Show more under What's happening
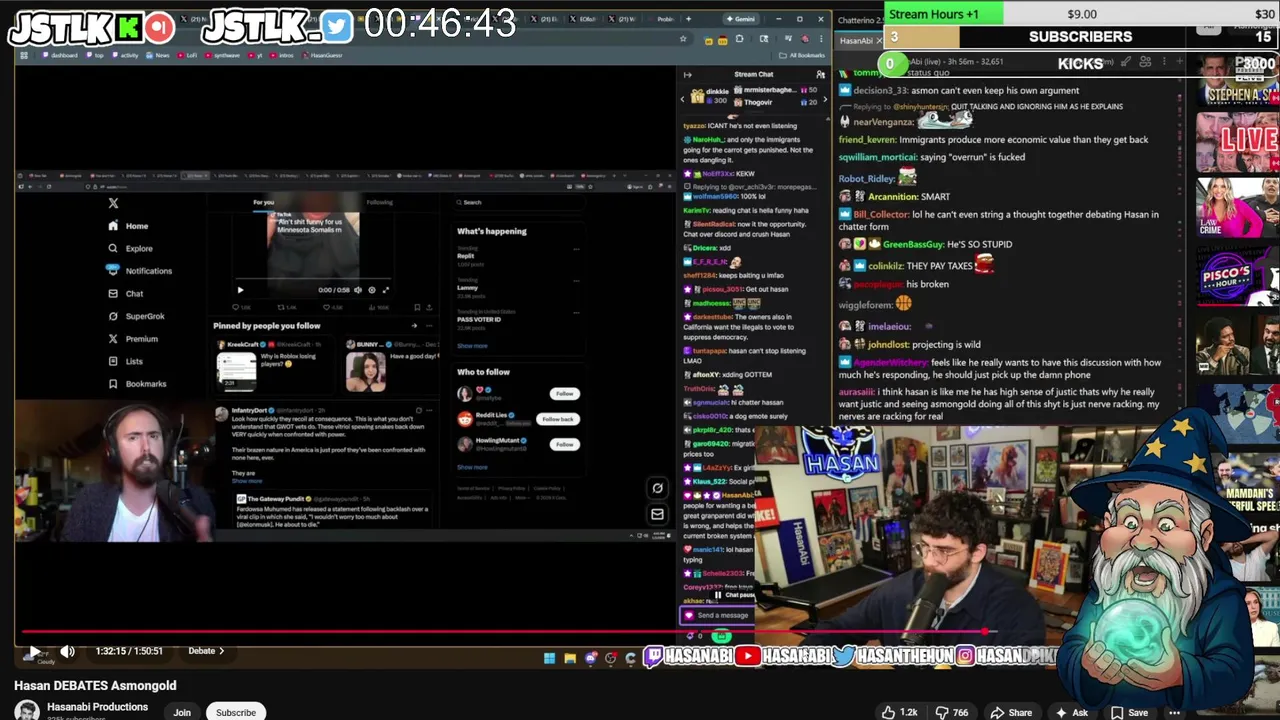This screenshot has height=720, width=1280. click(472, 346)
